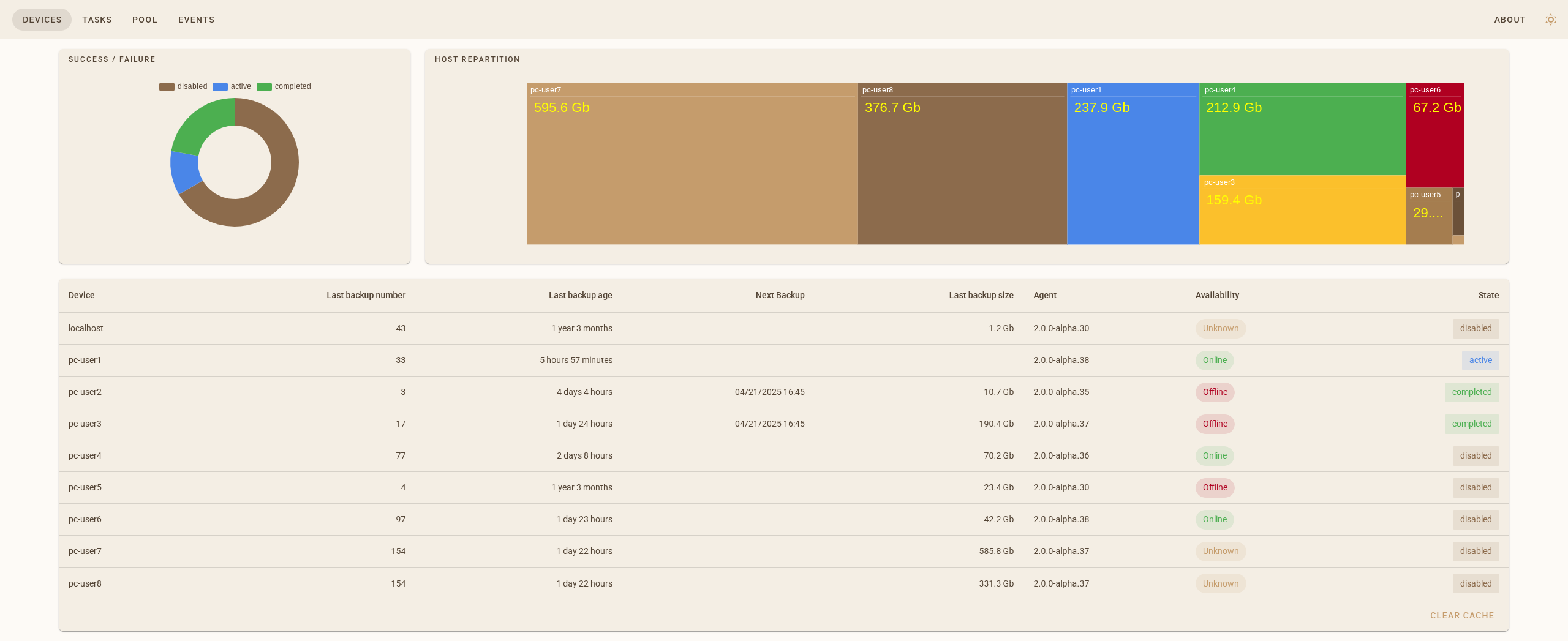The height and width of the screenshot is (641, 1568).
Task: Sort by the State column header
Action: pos(1488,295)
